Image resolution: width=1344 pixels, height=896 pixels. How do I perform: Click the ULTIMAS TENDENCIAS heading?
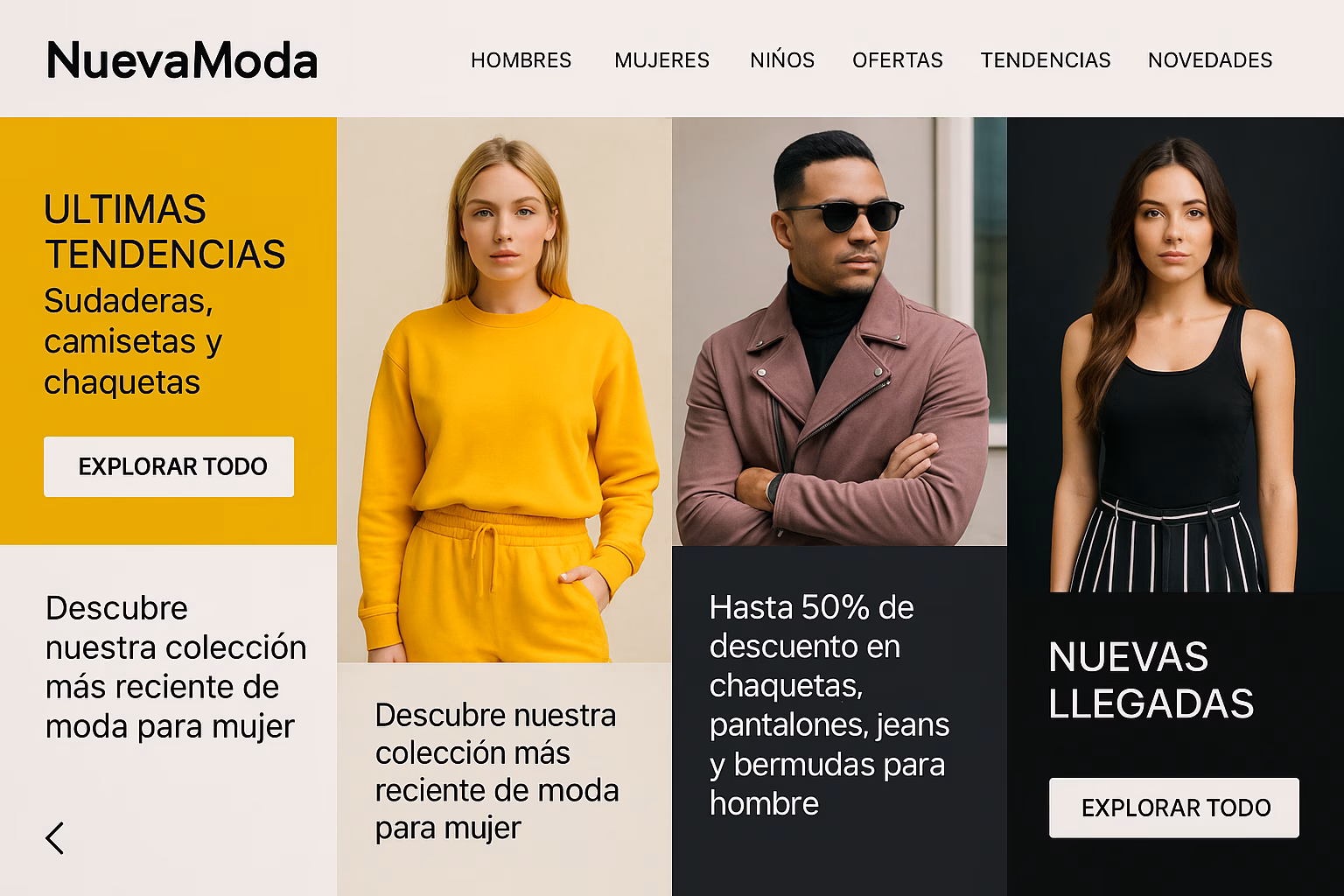tap(164, 232)
